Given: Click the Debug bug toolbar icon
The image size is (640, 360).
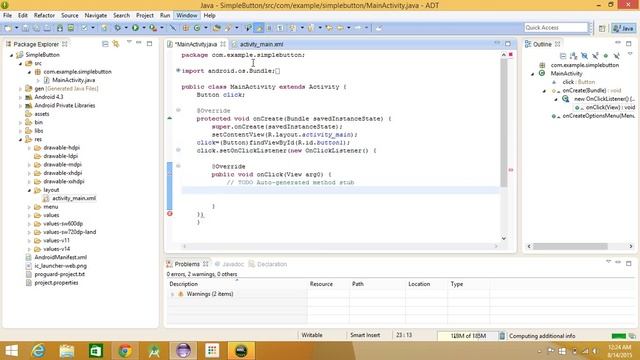Looking at the screenshot, I should click(118, 28).
